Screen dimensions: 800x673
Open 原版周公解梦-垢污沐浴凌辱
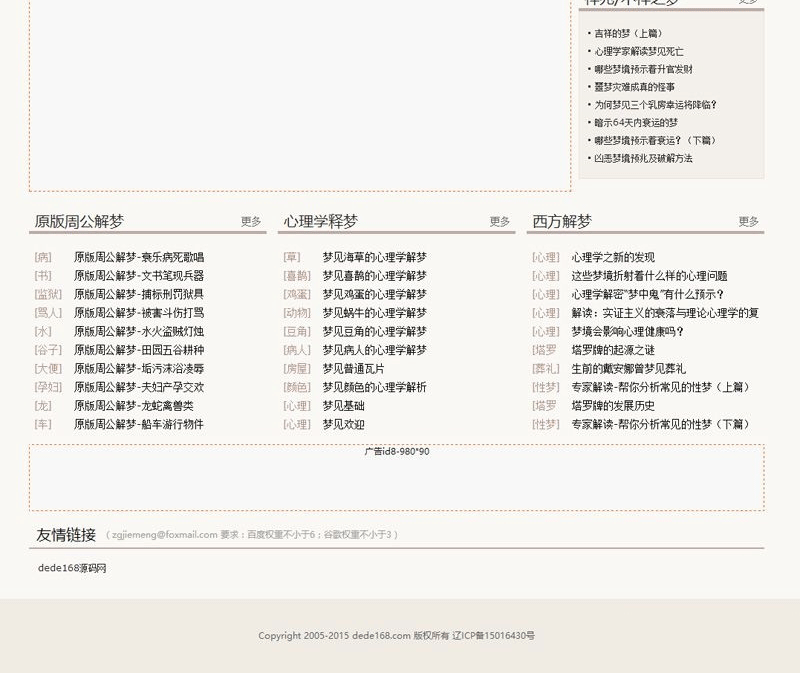click(x=139, y=368)
